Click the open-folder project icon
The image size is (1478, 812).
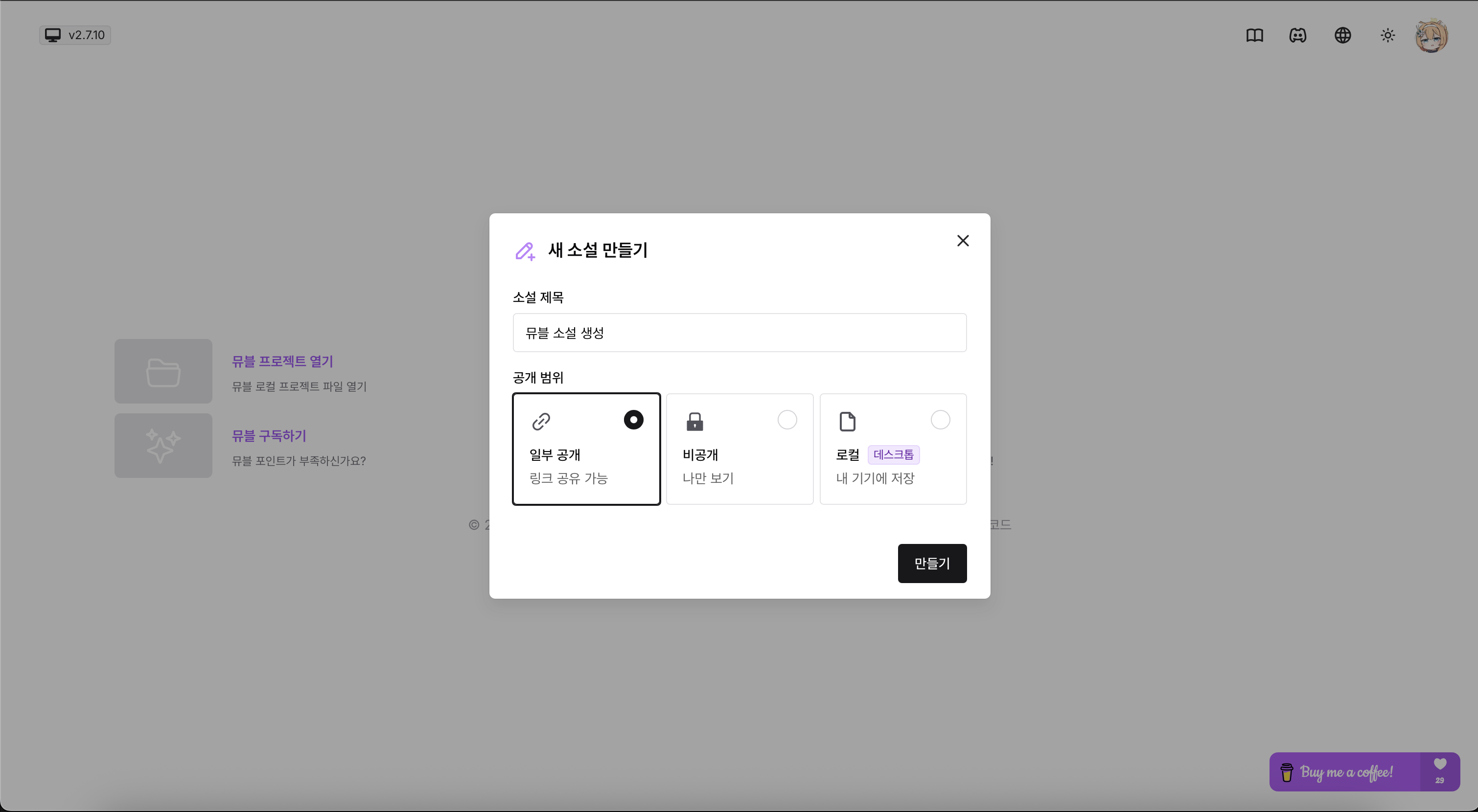click(163, 372)
